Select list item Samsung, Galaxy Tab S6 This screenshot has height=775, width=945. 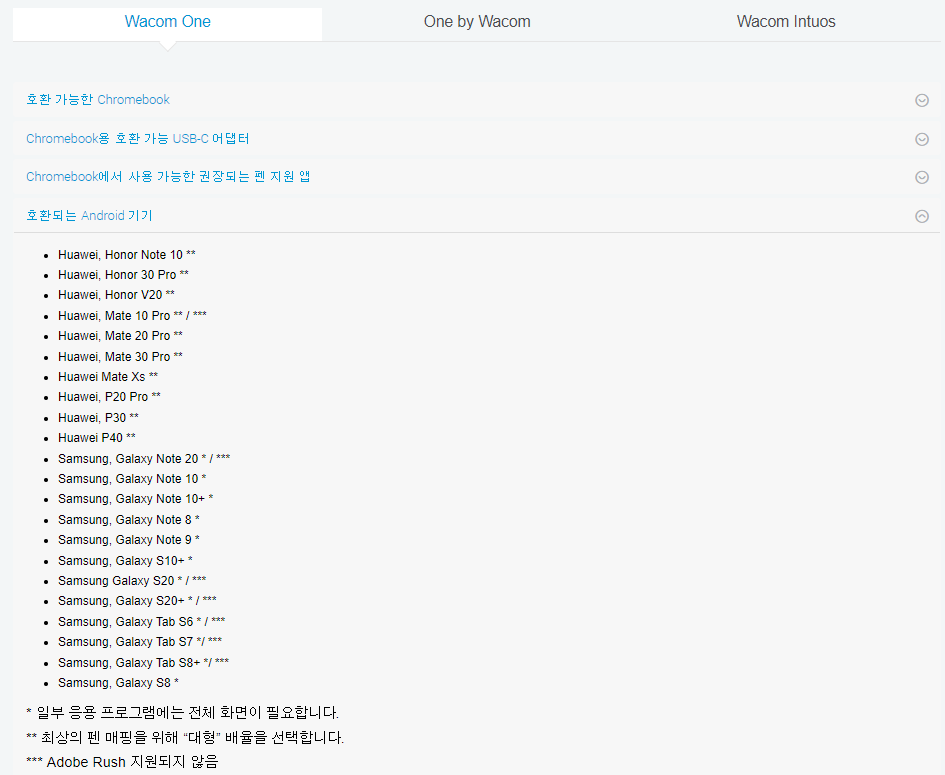click(142, 621)
